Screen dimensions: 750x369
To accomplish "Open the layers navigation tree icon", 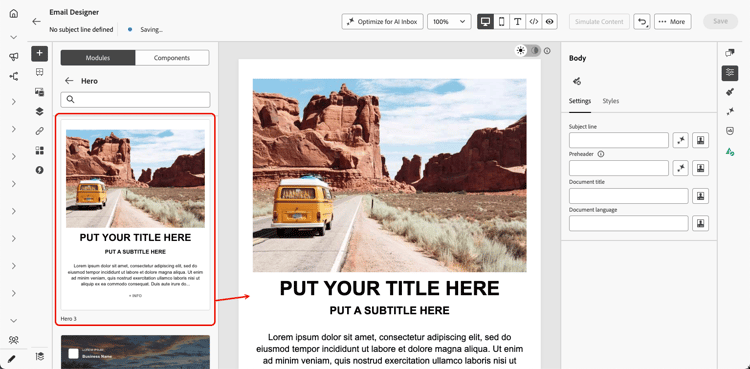I will pos(40,112).
